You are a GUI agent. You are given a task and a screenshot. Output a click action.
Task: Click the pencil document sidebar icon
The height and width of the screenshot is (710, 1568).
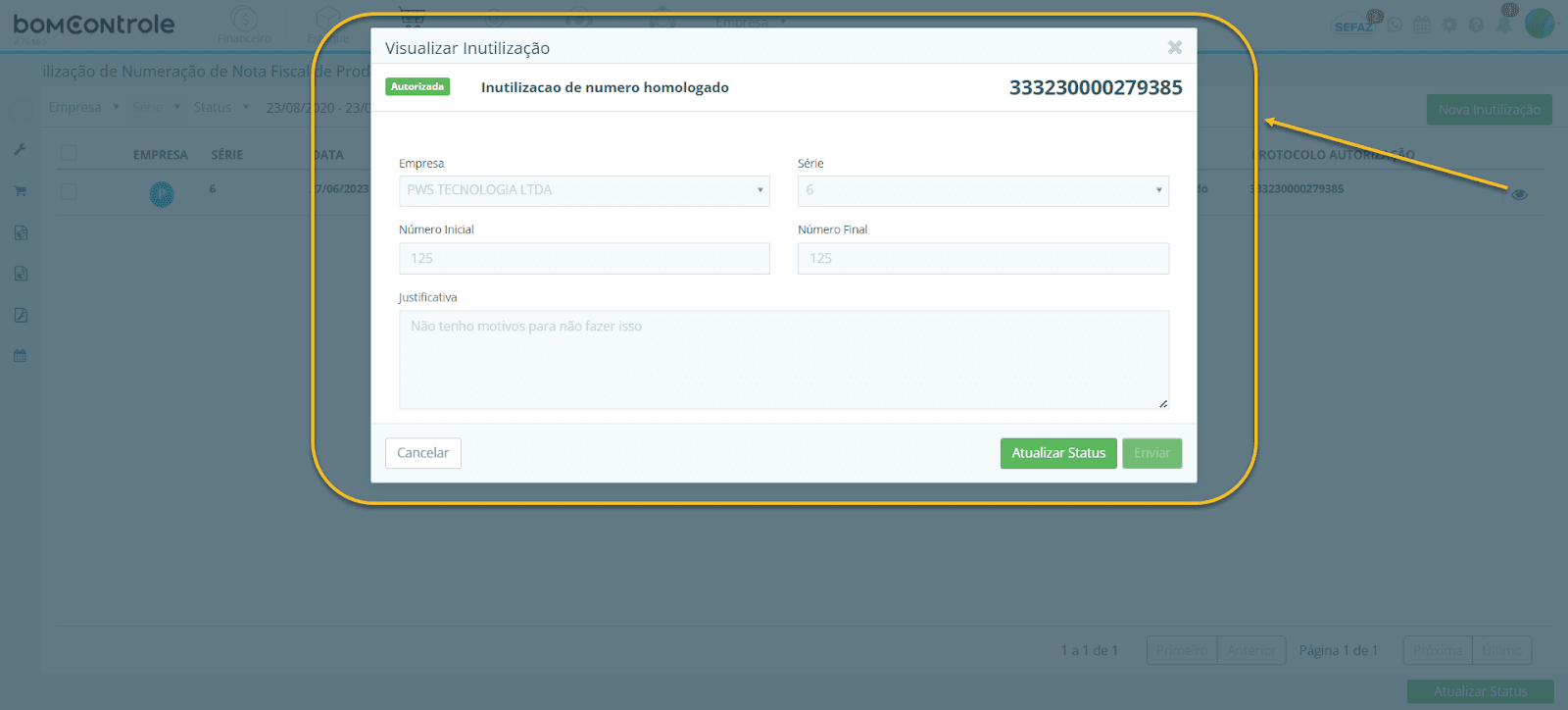pos(21,315)
